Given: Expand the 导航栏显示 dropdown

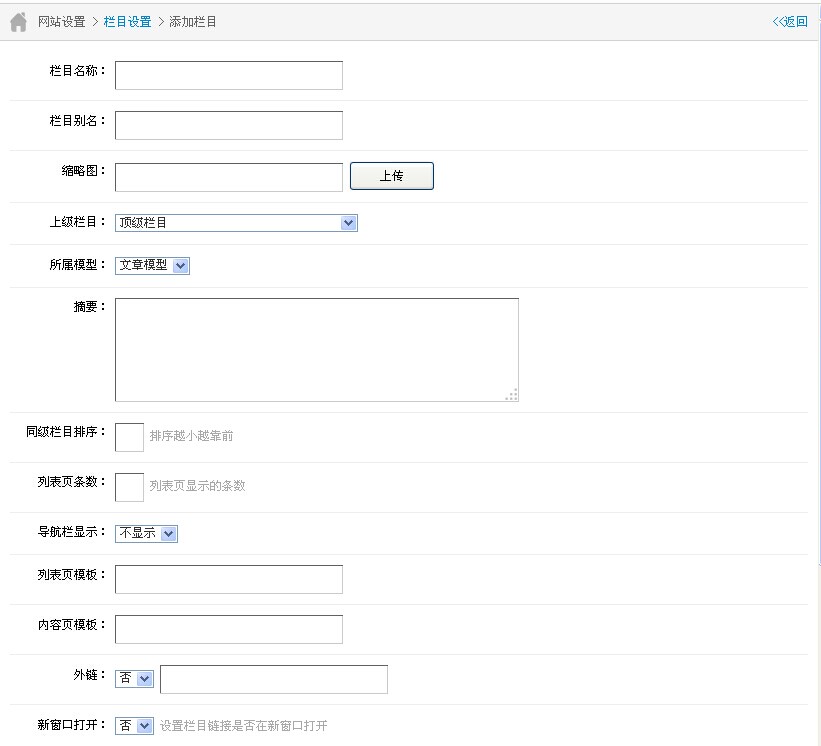Looking at the screenshot, I should click(x=147, y=533).
